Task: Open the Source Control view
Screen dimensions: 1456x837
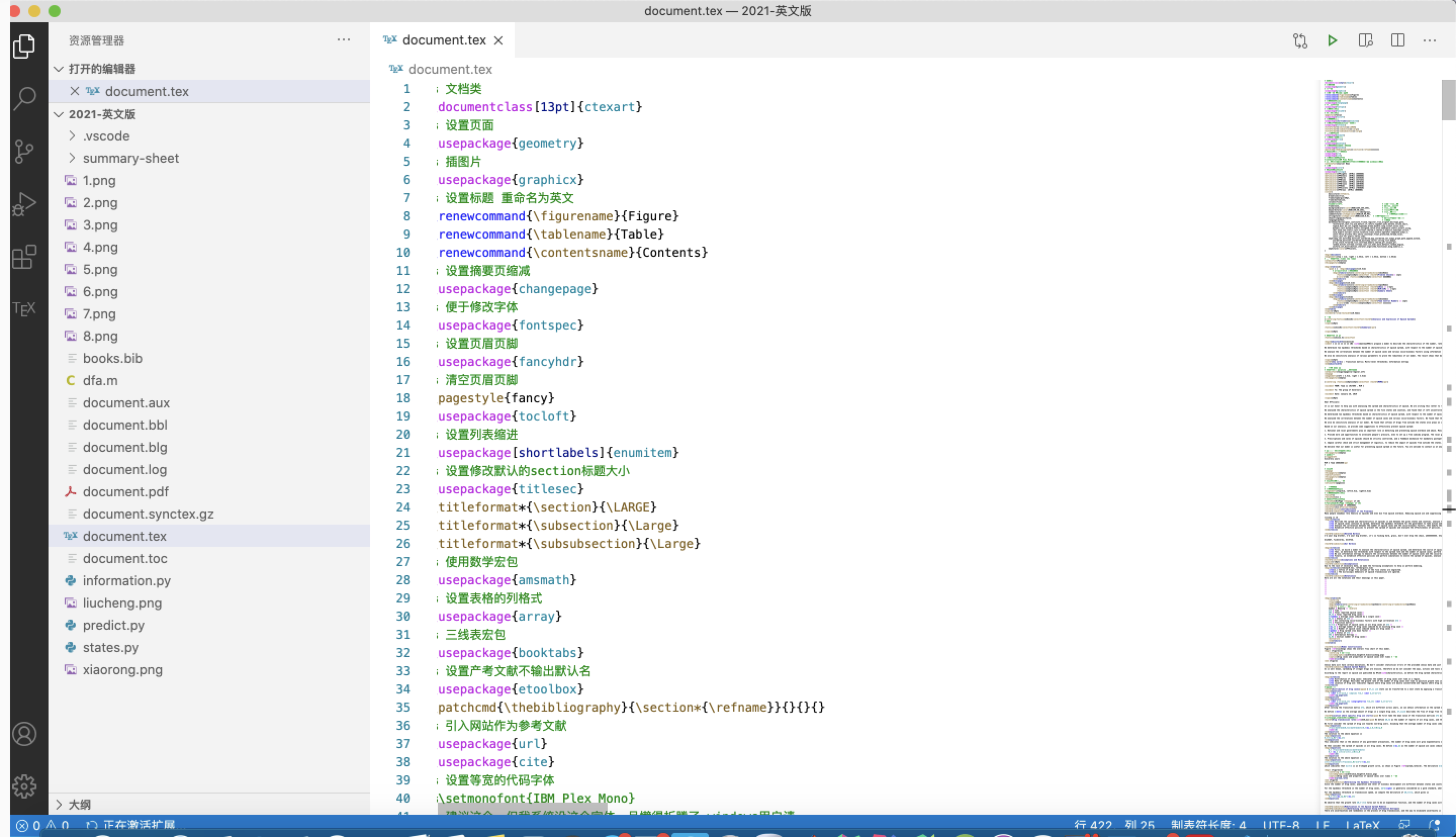Action: pyautogui.click(x=24, y=151)
